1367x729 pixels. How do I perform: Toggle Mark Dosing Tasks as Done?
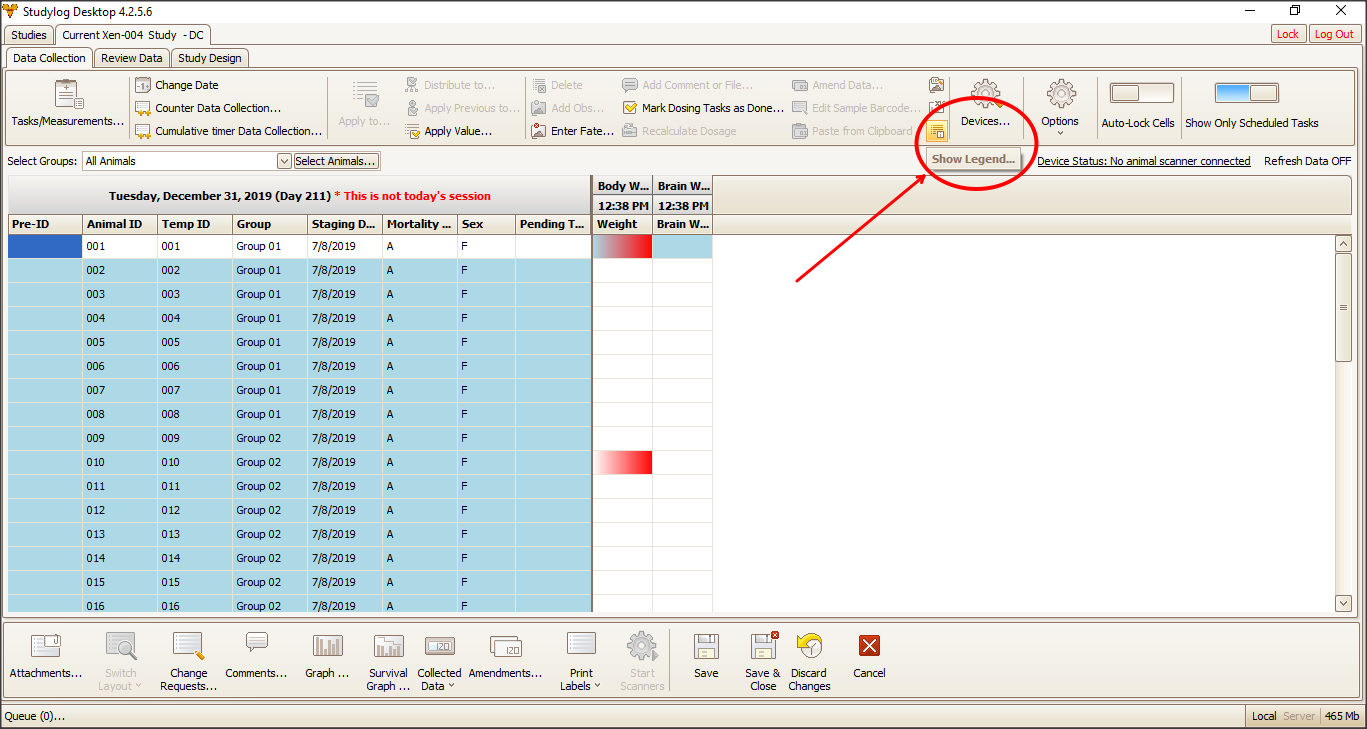(703, 108)
